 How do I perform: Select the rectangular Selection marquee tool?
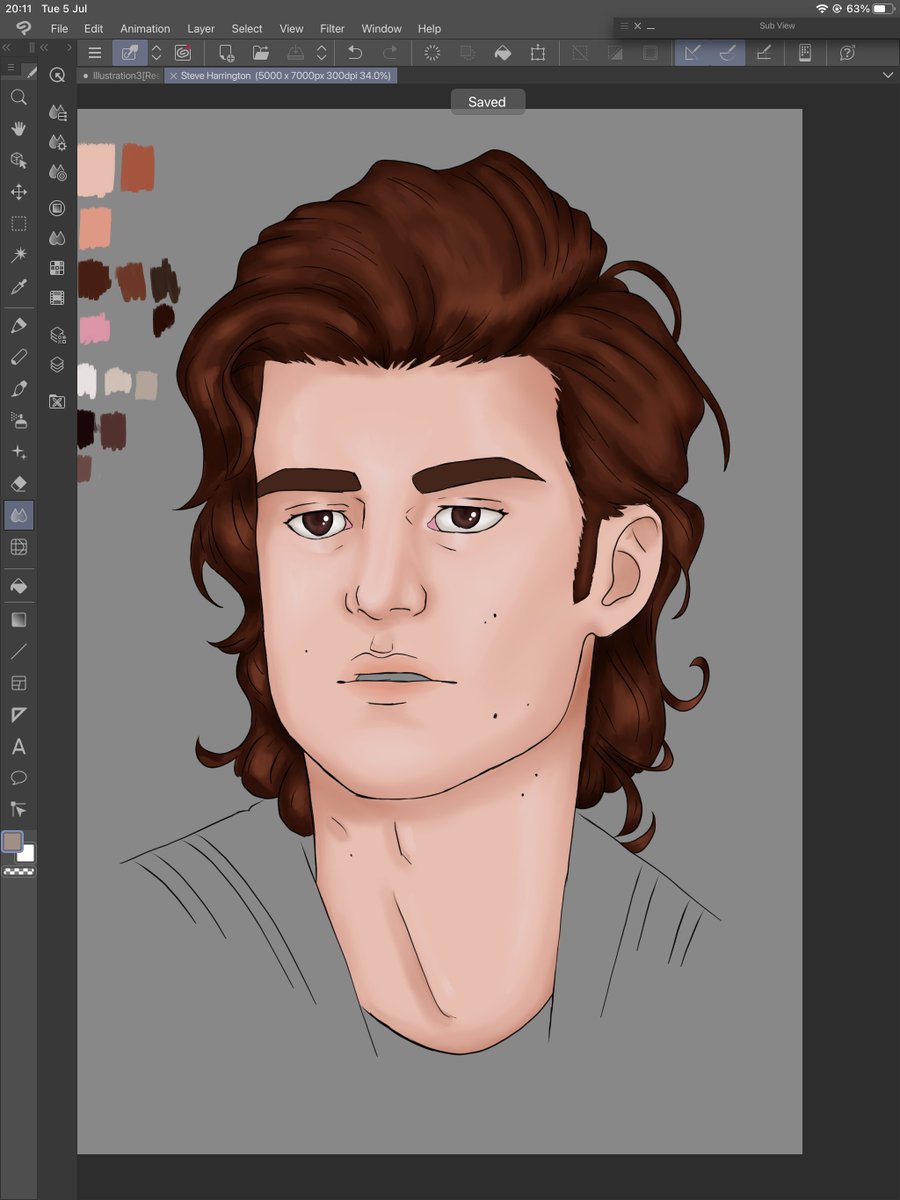coord(18,224)
